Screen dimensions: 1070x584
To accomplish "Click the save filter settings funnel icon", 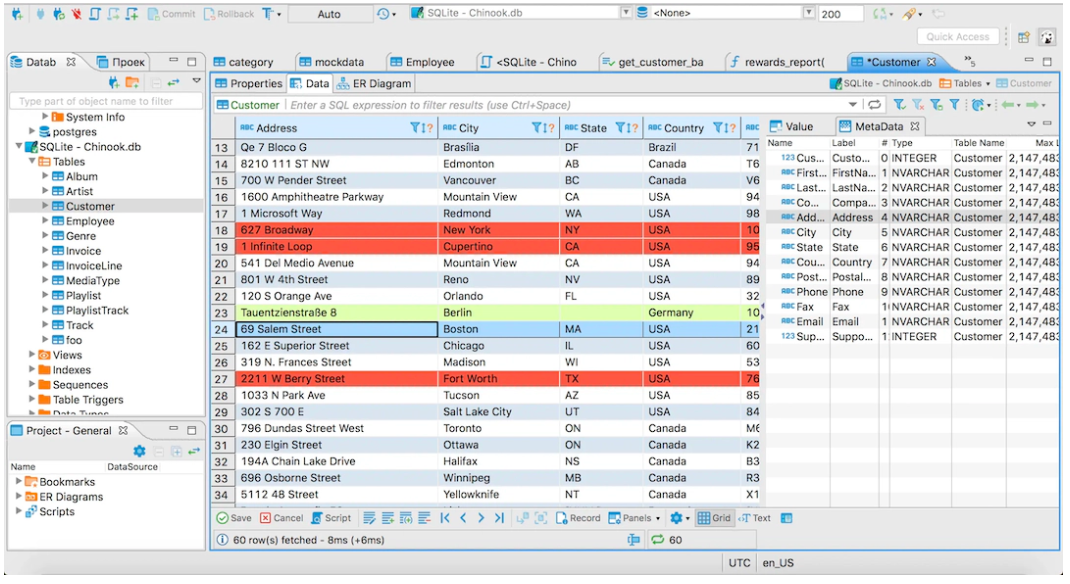I will [936, 104].
